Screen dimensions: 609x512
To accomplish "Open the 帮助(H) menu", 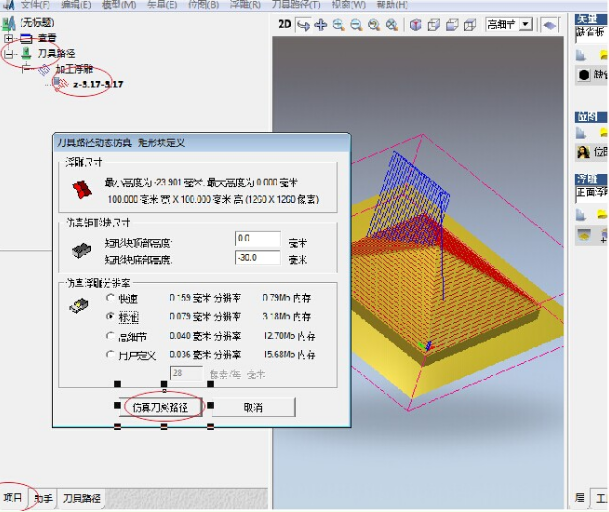I will 392,5.
